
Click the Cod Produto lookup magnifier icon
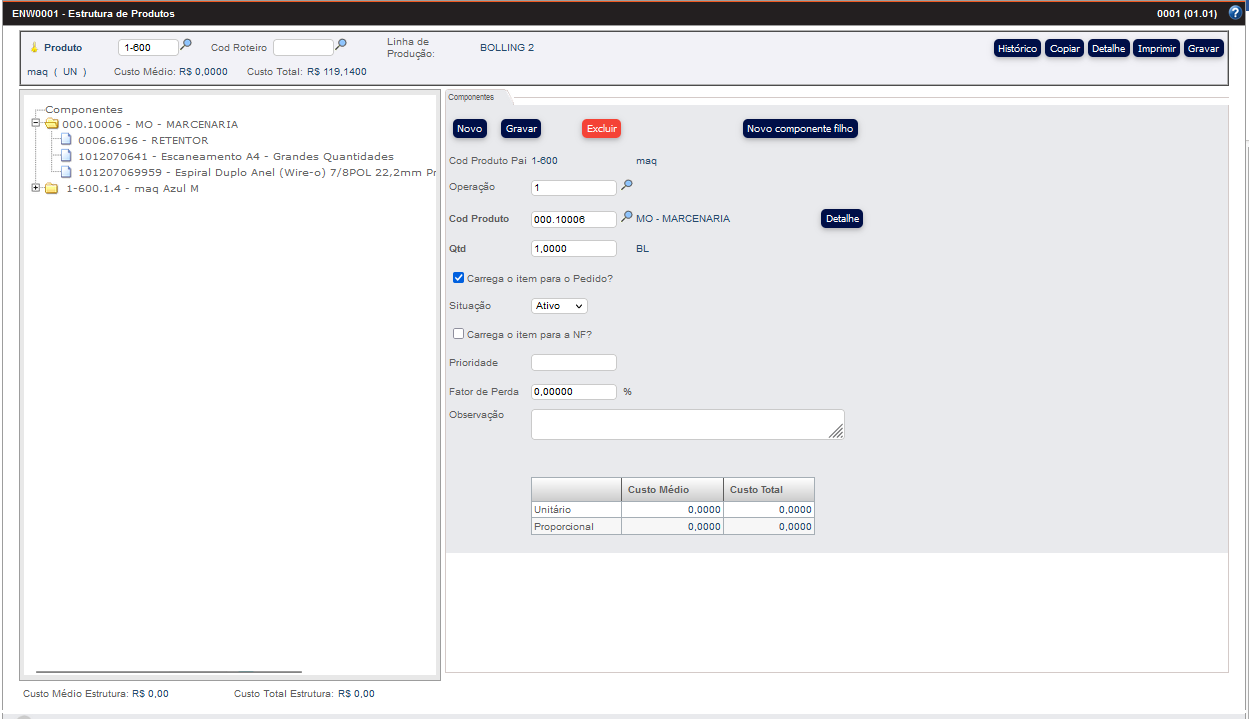pyautogui.click(x=627, y=217)
